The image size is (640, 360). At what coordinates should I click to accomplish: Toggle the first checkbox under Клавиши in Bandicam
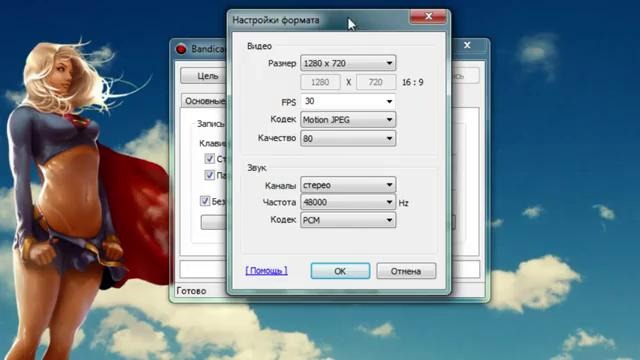point(209,158)
